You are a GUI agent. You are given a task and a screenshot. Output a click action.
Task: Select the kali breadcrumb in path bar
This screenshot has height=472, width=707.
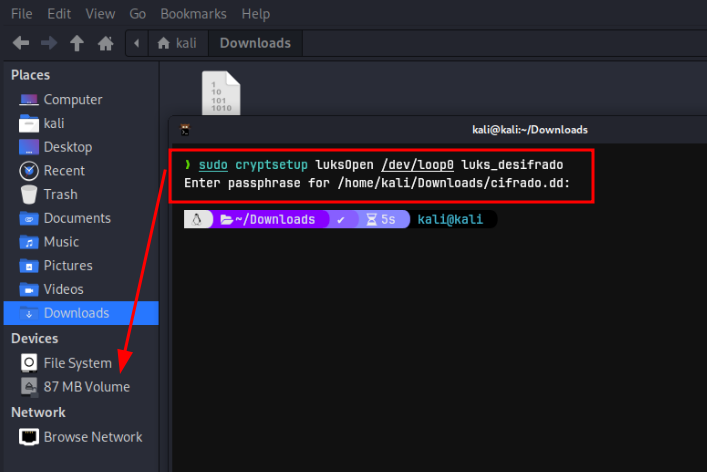(177, 43)
